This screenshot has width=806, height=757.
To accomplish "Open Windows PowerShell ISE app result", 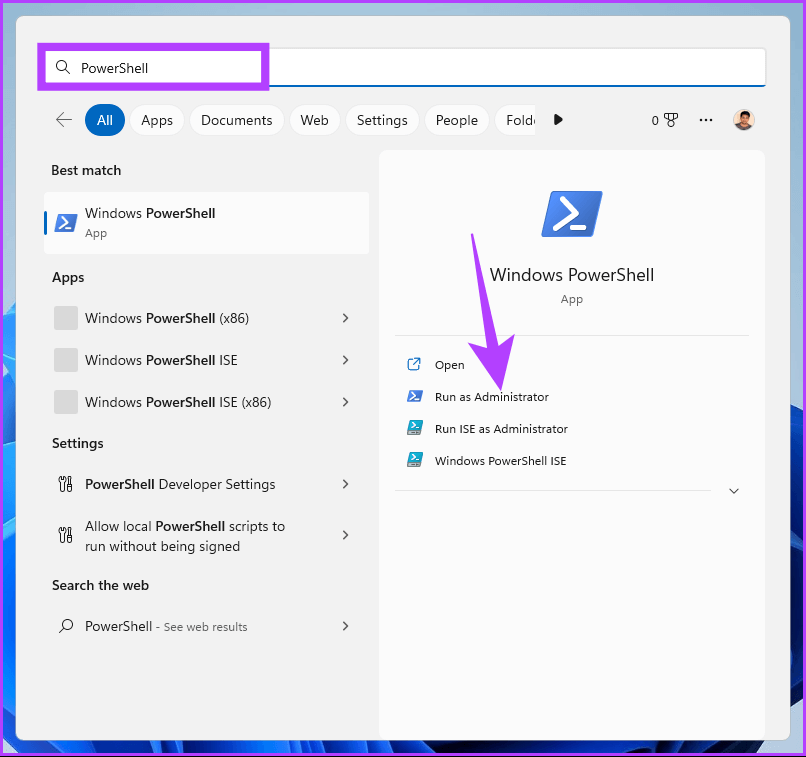I will (x=207, y=360).
